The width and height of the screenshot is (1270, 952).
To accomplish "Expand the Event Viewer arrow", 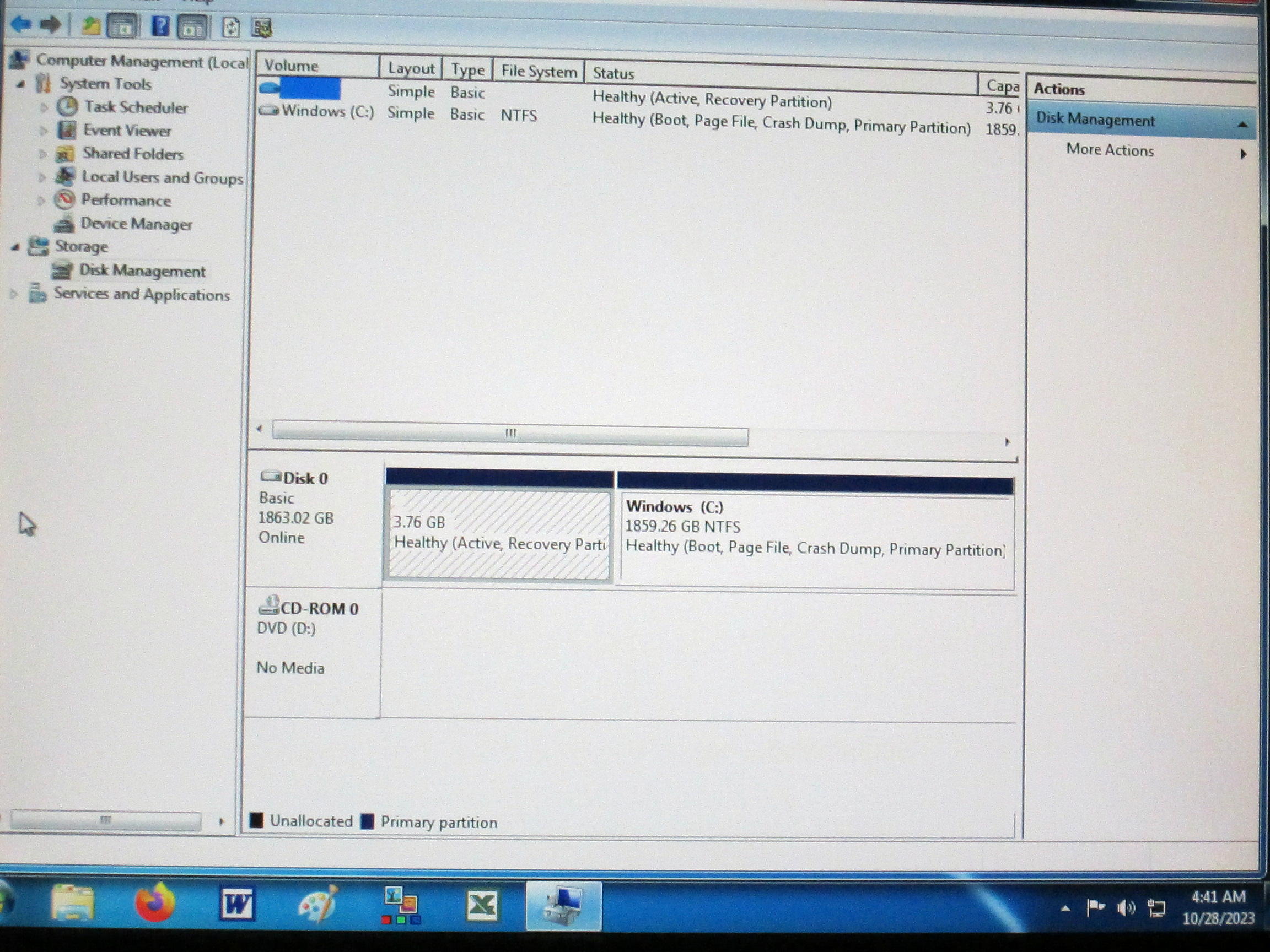I will (x=43, y=131).
